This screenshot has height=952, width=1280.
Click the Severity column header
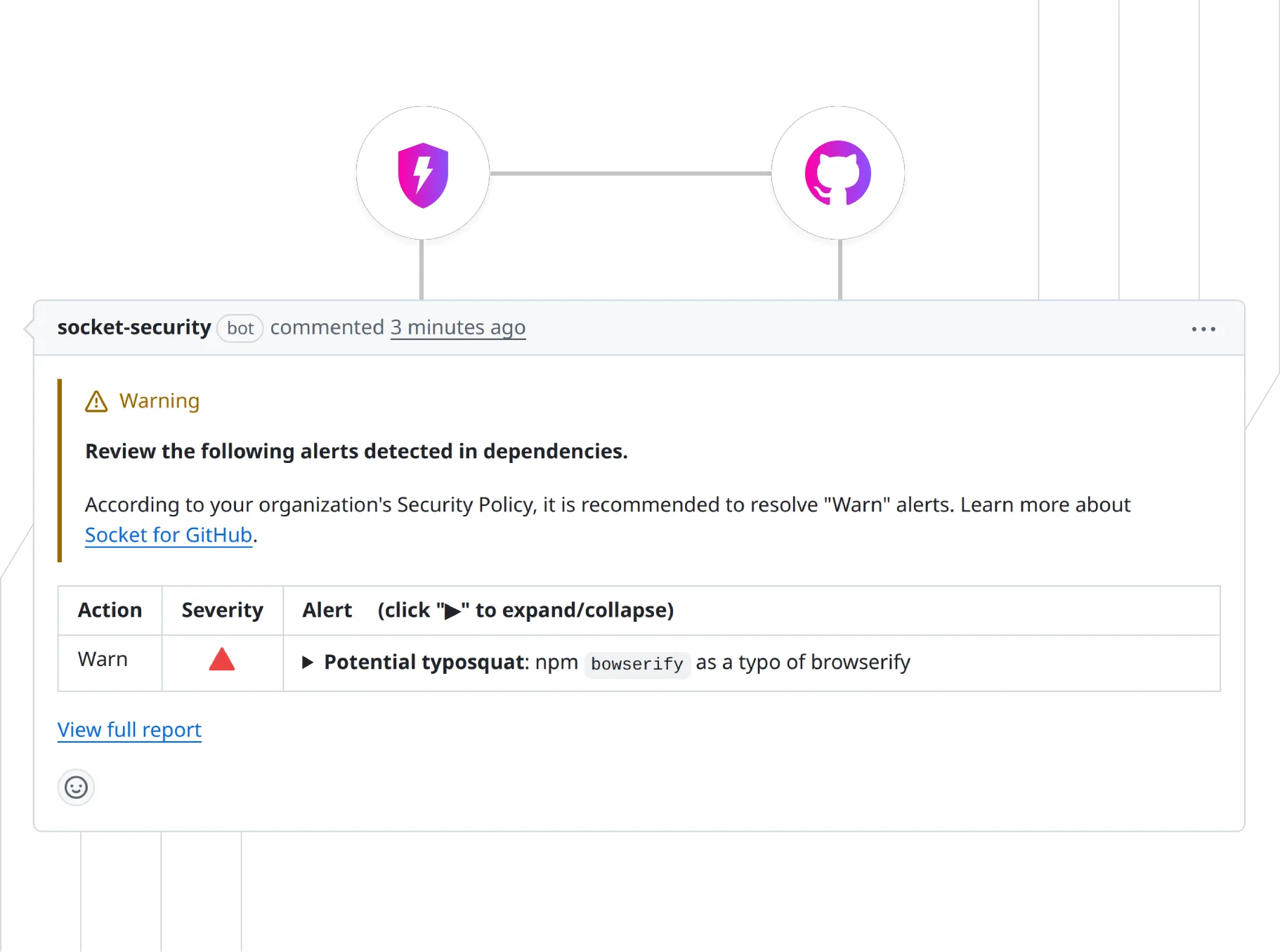click(x=222, y=610)
